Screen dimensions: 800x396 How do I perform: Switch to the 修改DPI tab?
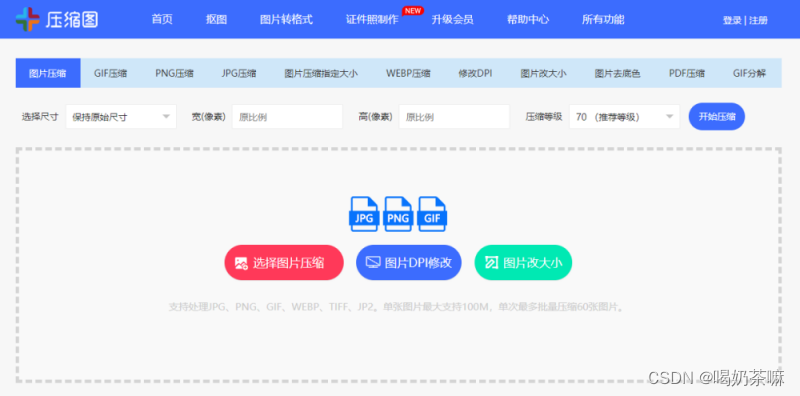click(x=475, y=73)
